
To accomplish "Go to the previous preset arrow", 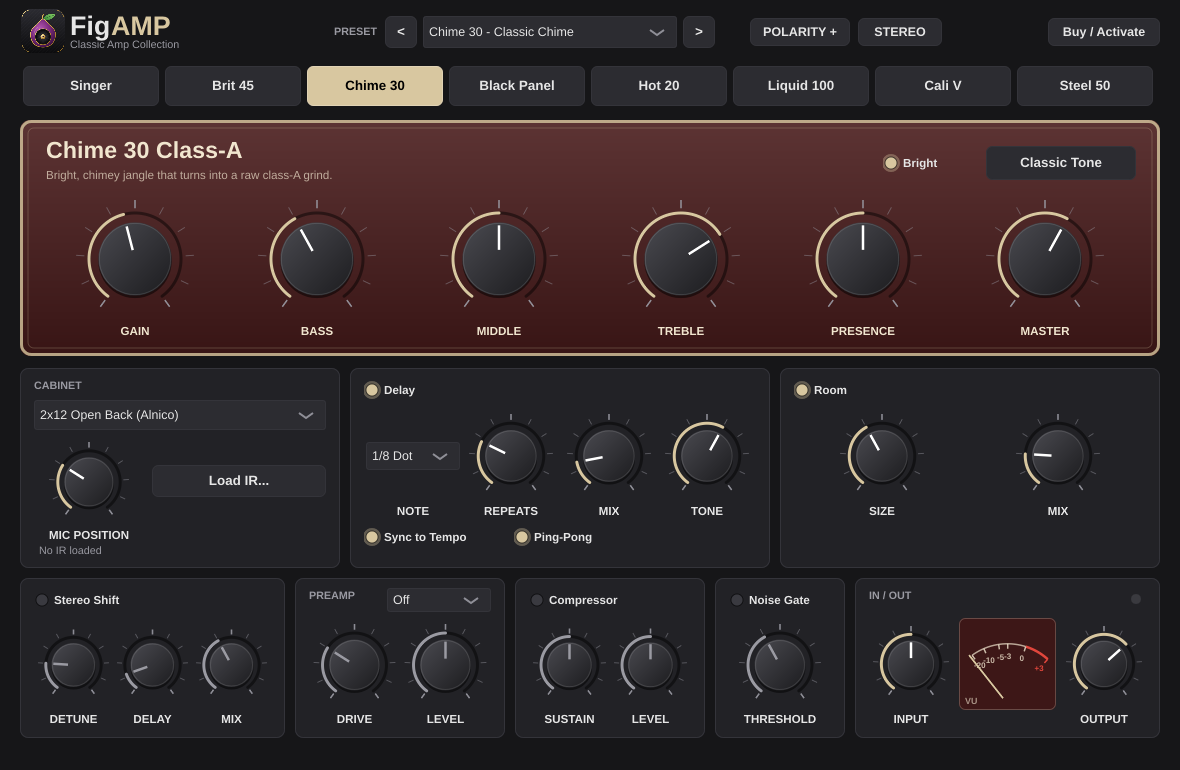I will [x=401, y=32].
